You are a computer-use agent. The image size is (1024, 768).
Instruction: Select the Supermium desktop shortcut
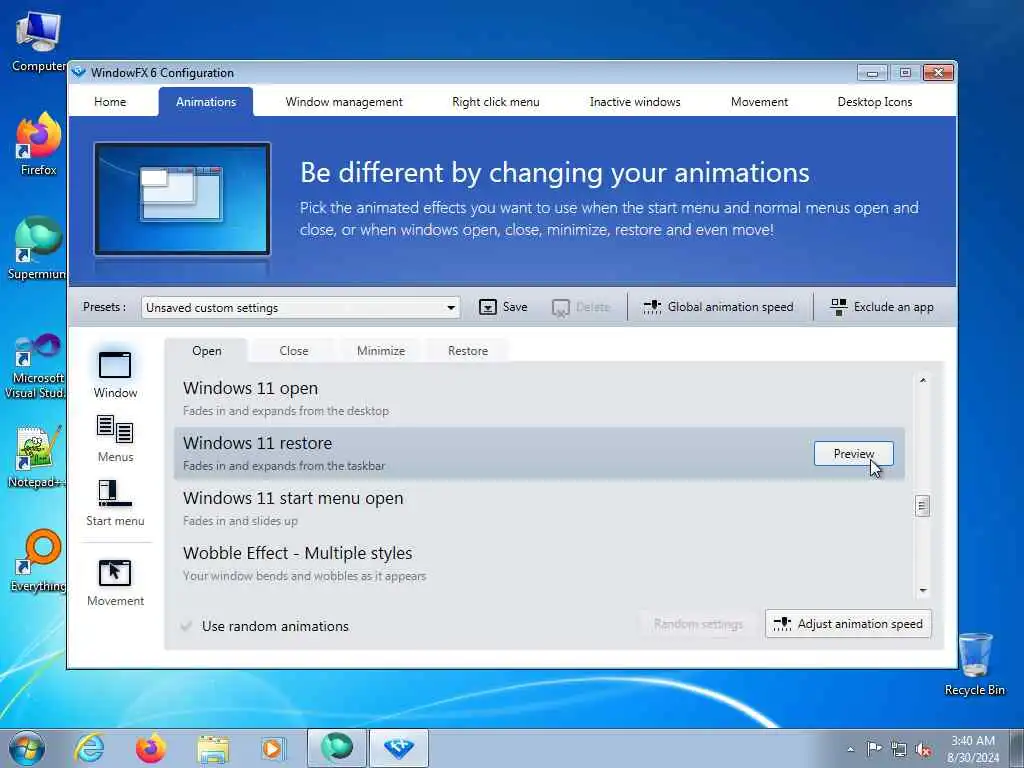(37, 248)
